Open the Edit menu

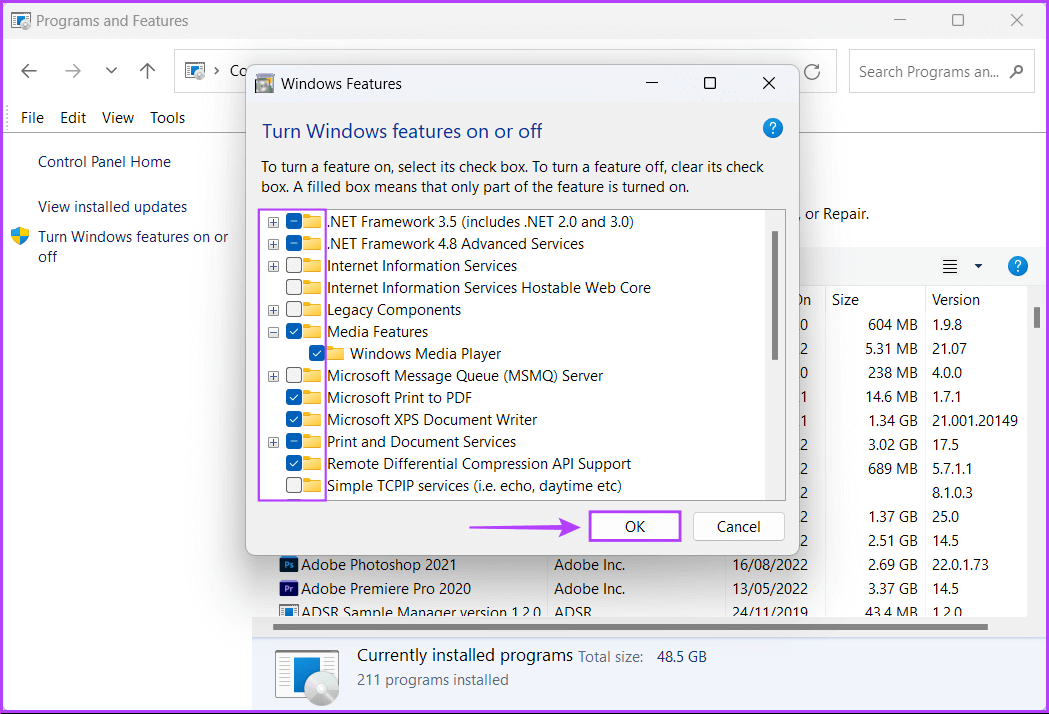73,118
